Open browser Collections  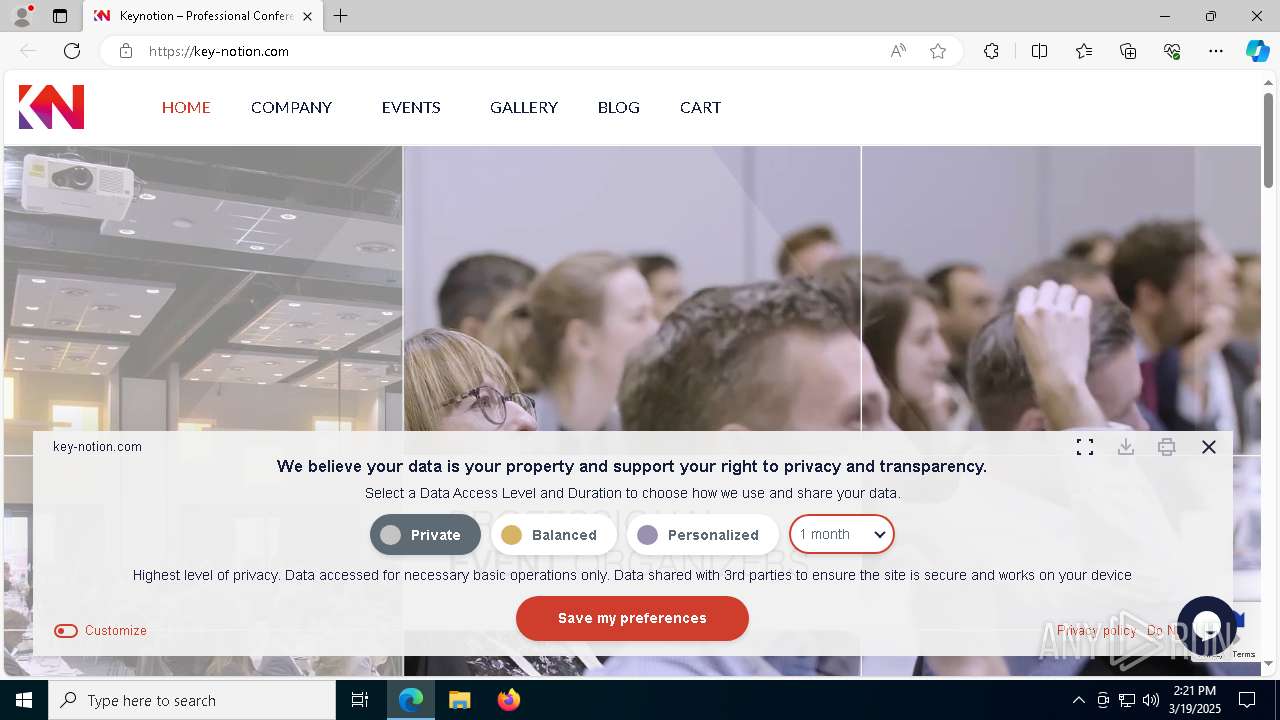[1128, 51]
